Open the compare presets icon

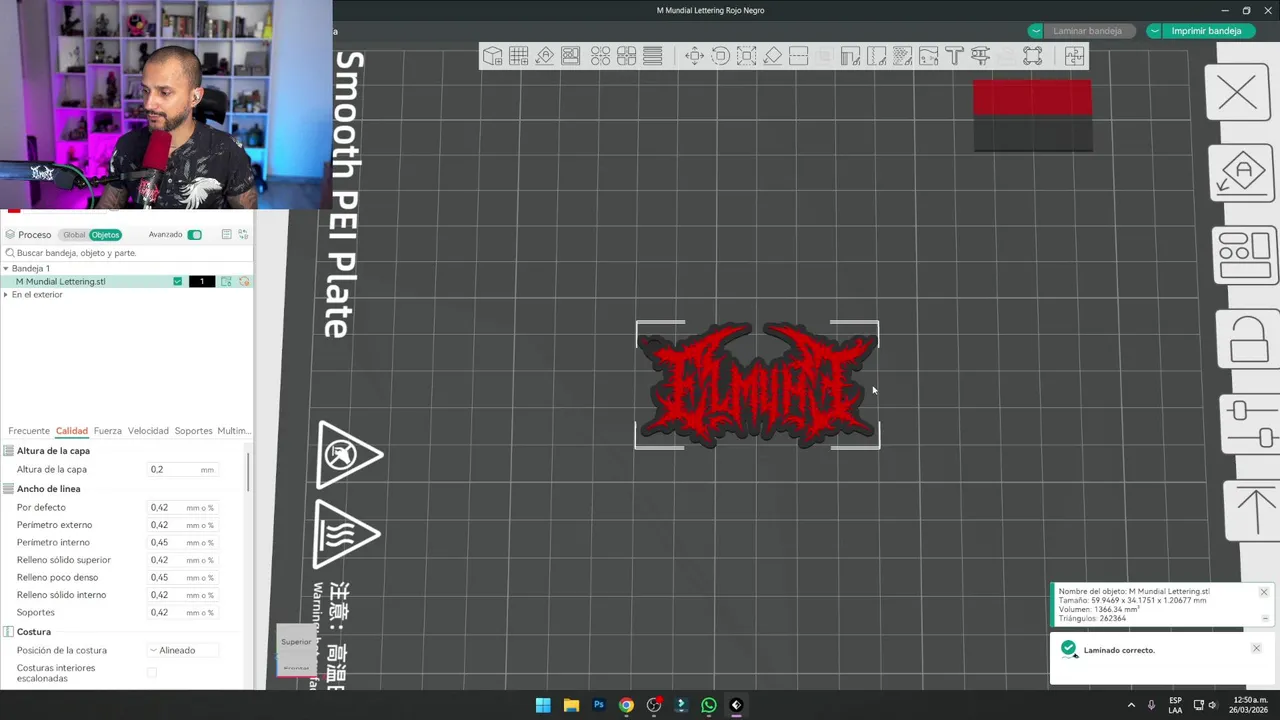(243, 235)
